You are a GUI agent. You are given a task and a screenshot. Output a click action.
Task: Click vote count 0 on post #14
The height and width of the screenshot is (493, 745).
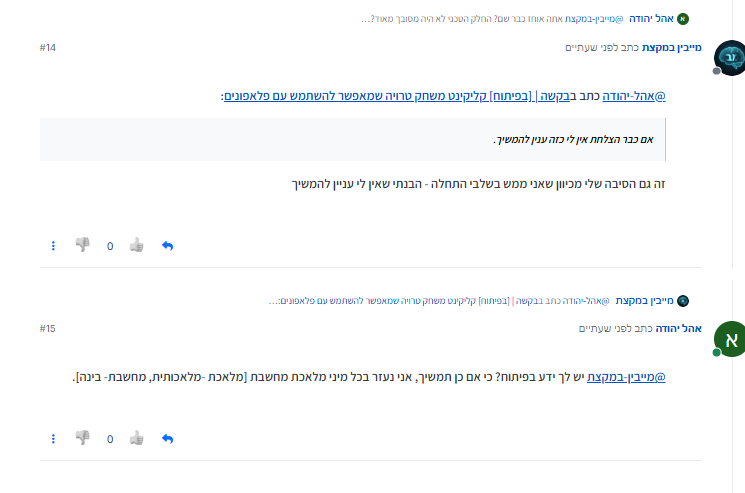pos(110,246)
